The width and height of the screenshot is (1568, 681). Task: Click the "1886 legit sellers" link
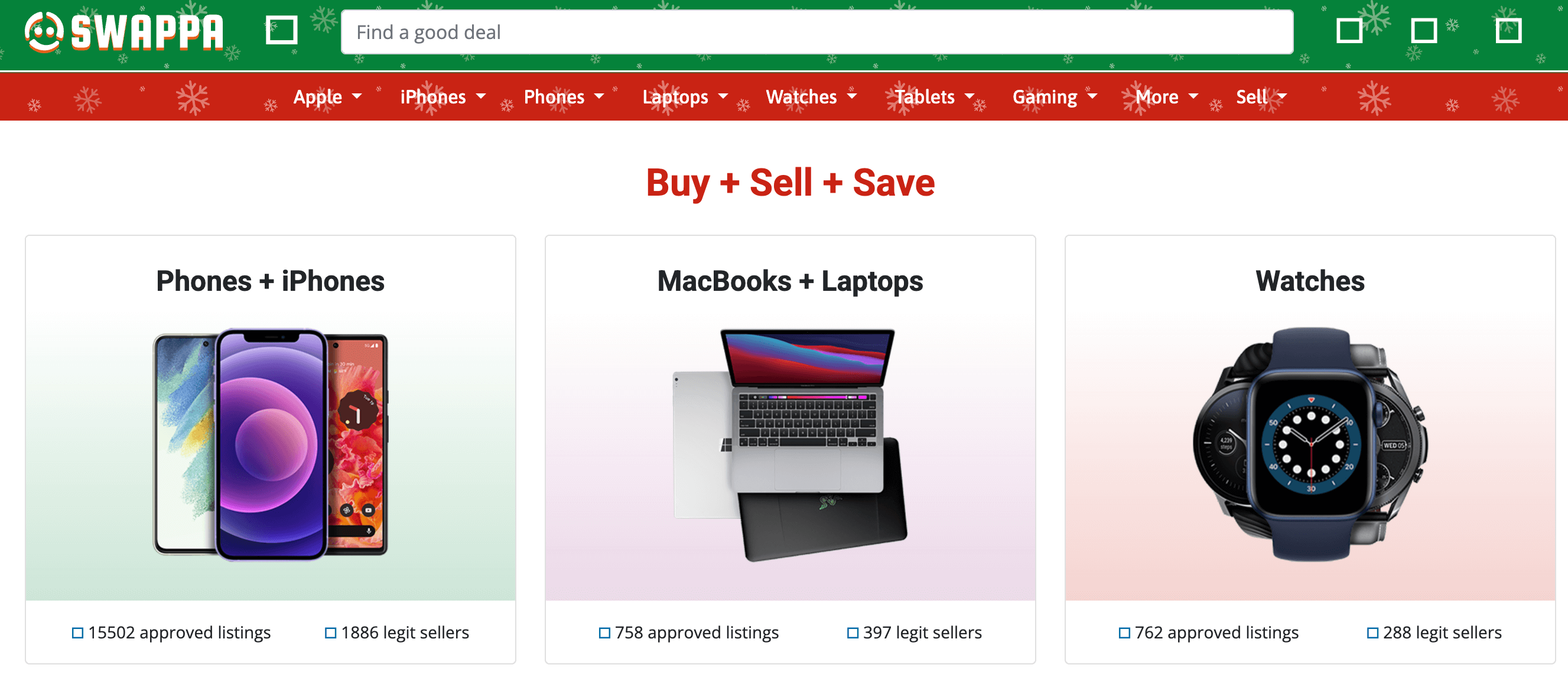pos(405,633)
